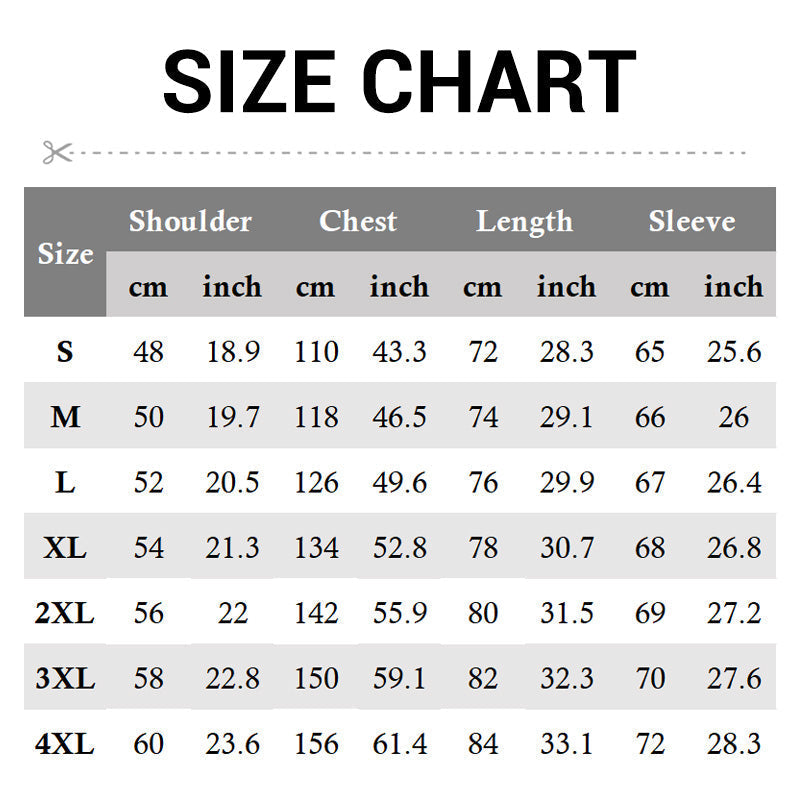
Task: Click the scissors icon on the dashed line
Action: coord(57,152)
